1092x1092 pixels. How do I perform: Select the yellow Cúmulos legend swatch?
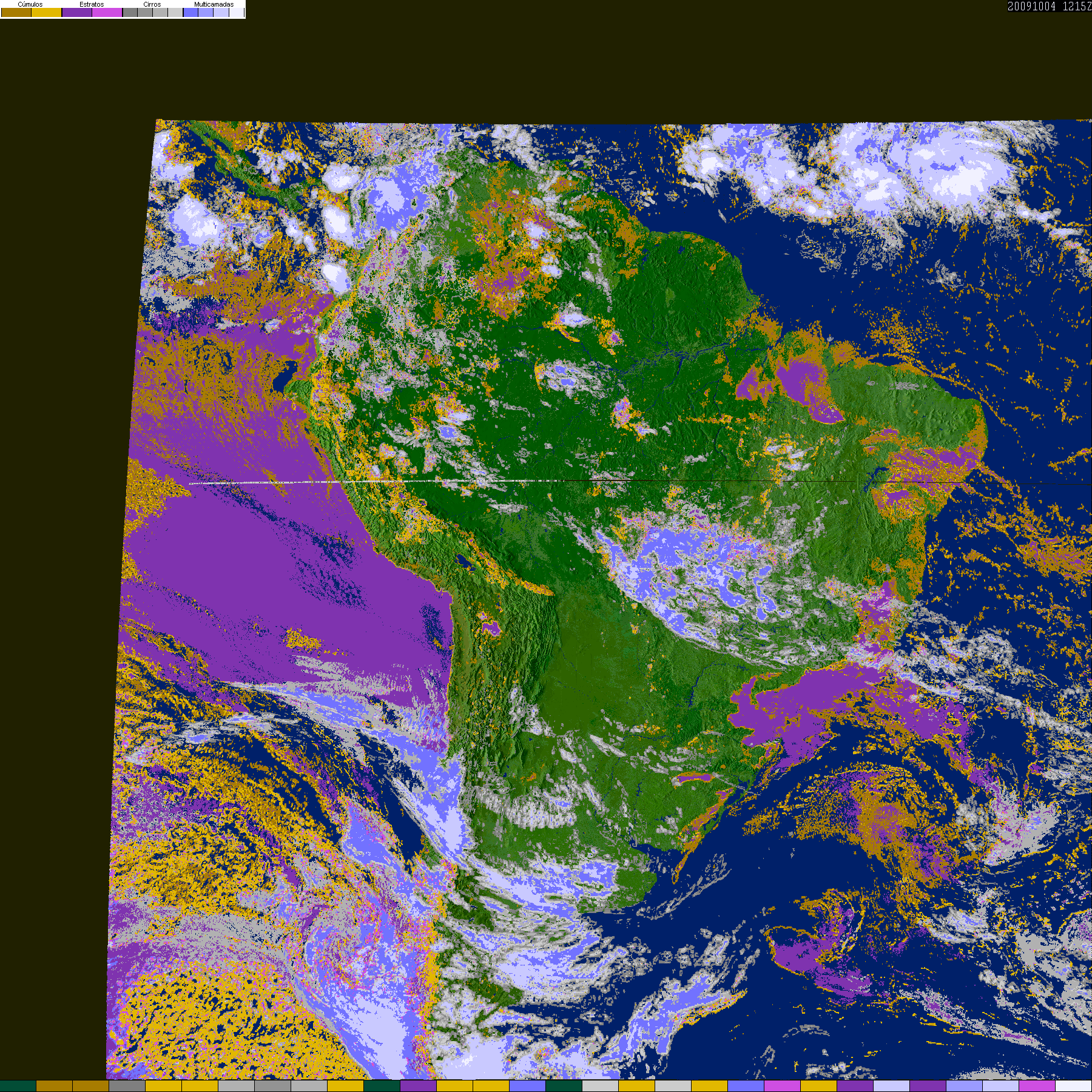(x=46, y=12)
